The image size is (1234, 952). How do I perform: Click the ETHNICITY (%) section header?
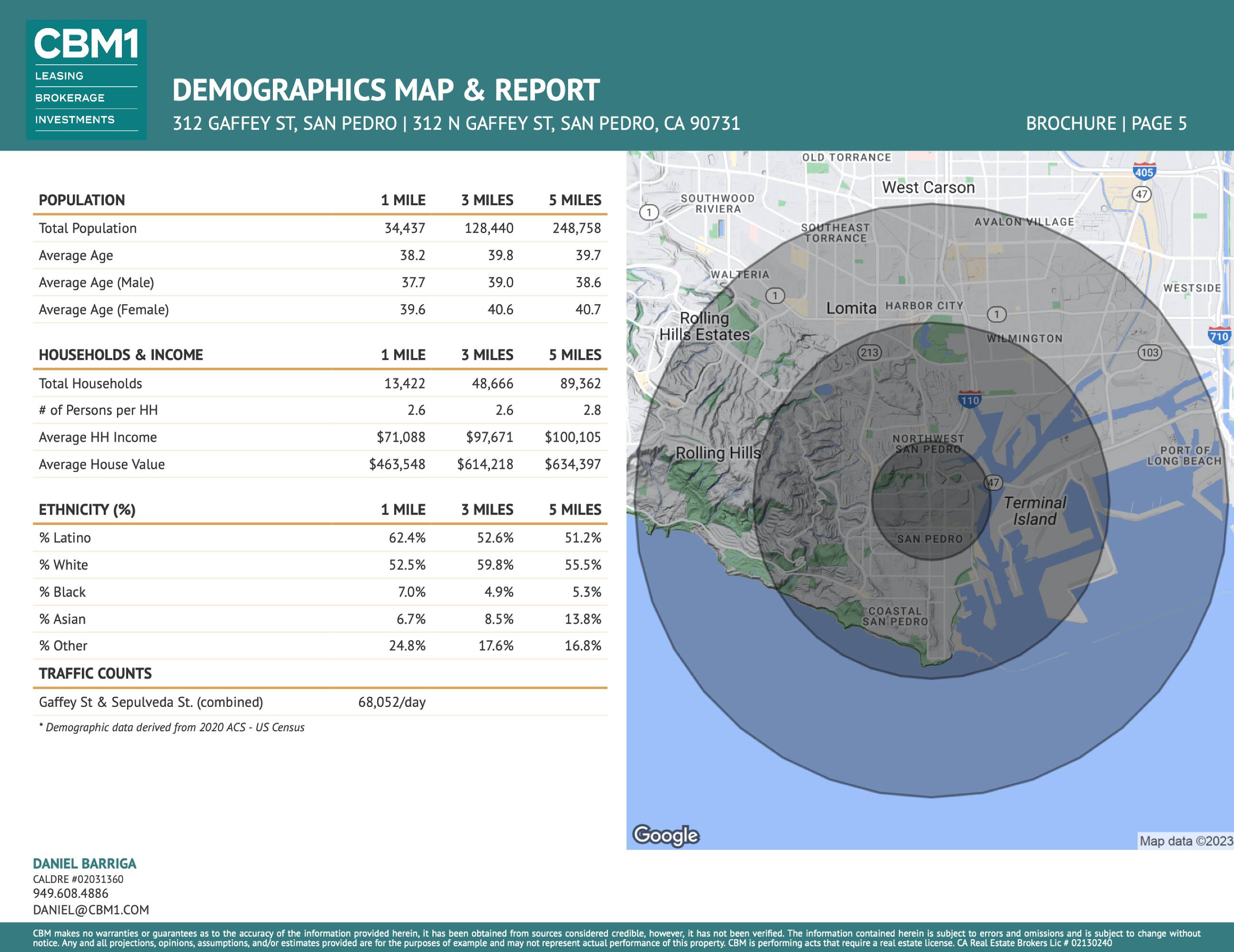(87, 510)
